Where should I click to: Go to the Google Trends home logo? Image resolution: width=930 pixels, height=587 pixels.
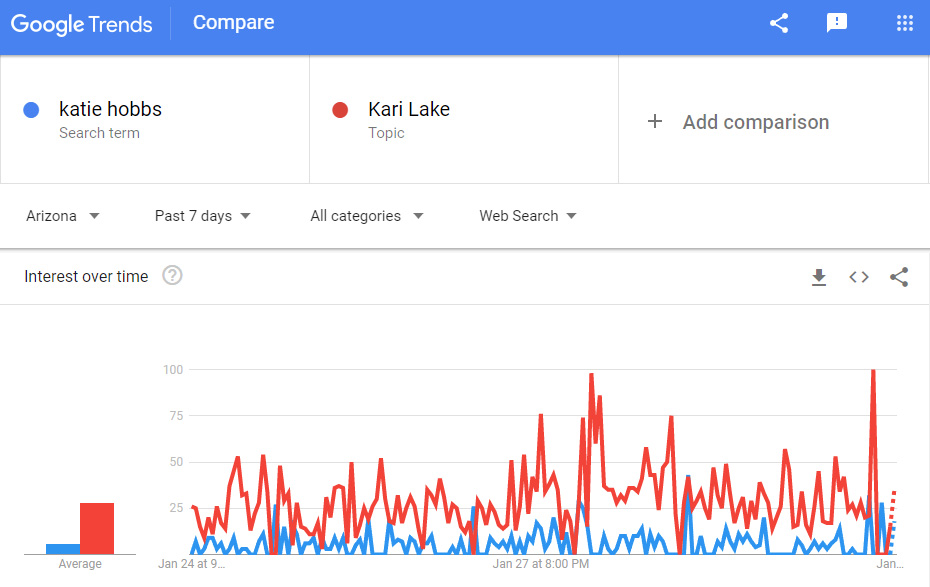(82, 24)
